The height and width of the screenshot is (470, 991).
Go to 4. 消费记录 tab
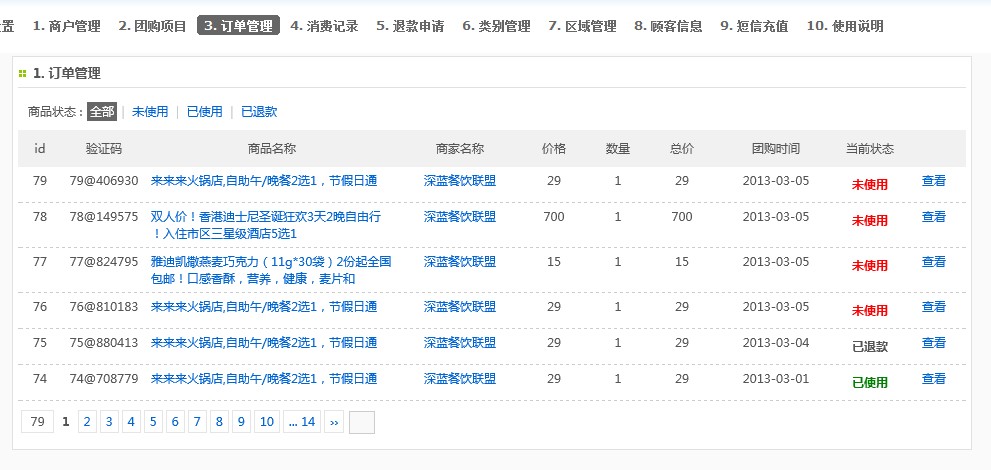click(324, 26)
